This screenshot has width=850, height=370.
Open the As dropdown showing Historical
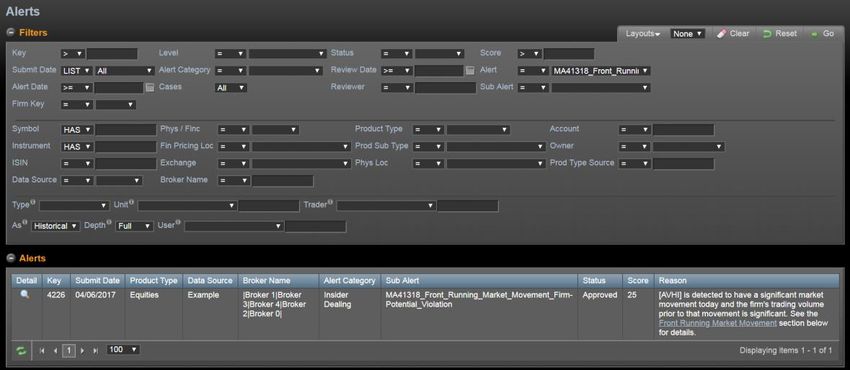[55, 226]
